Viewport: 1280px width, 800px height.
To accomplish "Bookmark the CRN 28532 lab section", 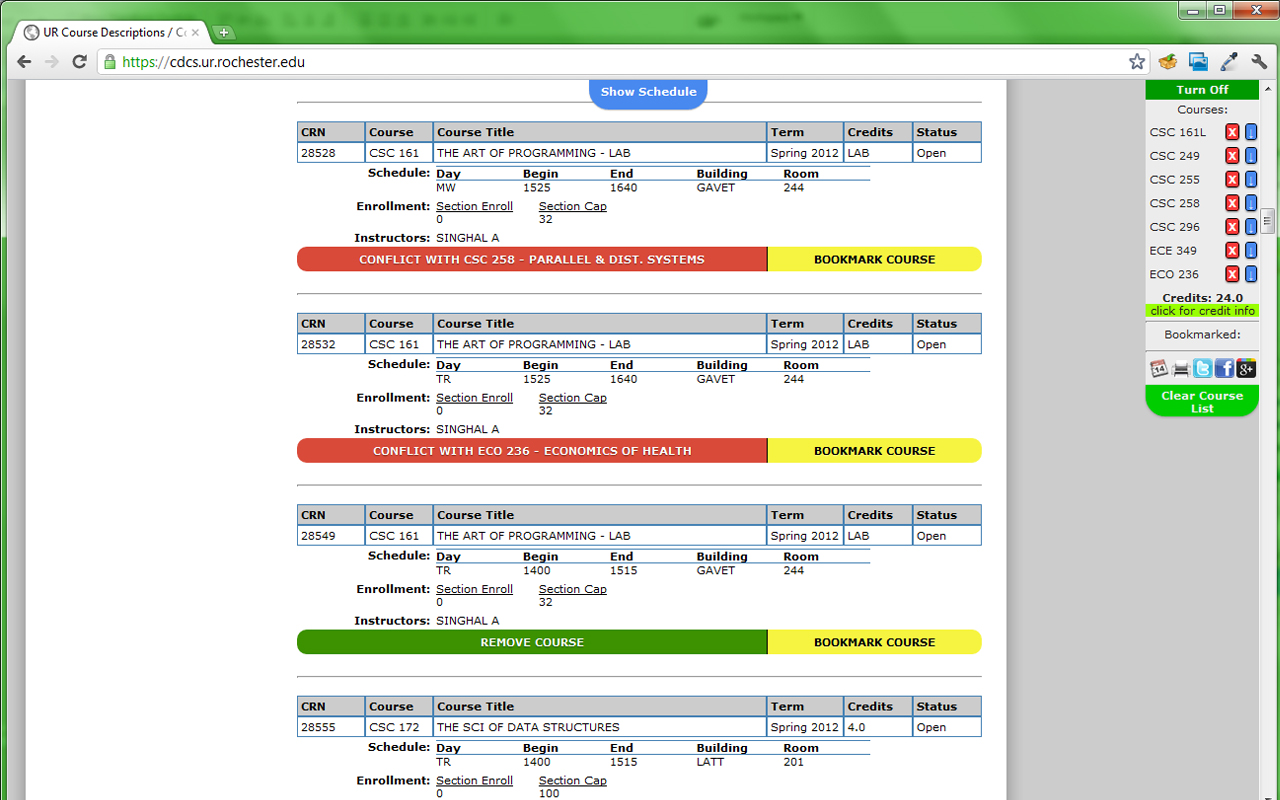I will [874, 450].
